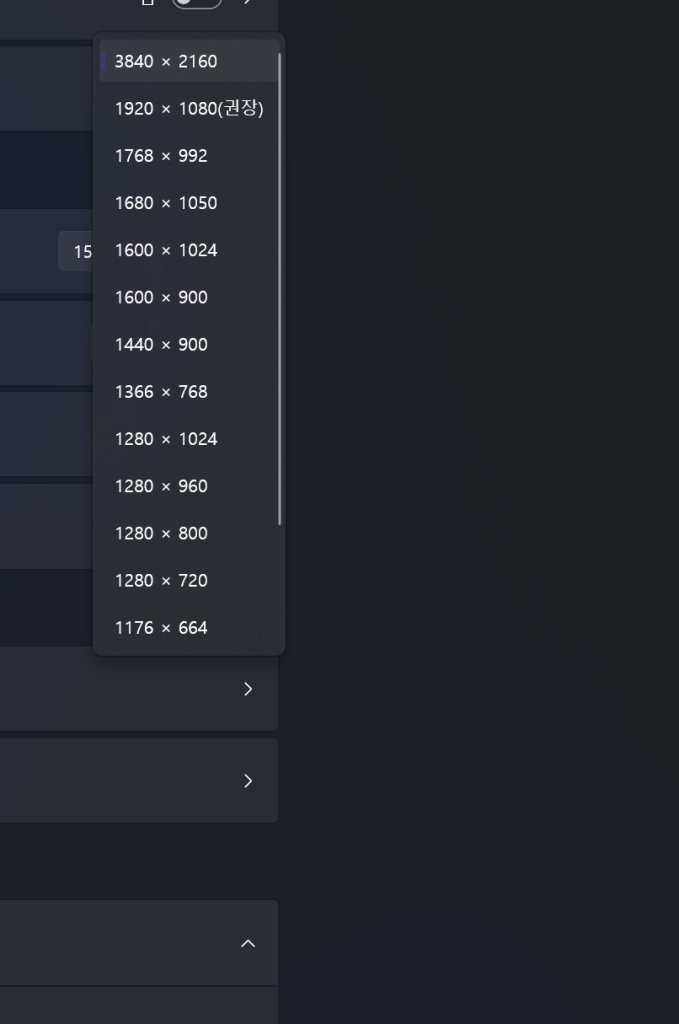Viewport: 679px width, 1024px height.
Task: Toggle the switch above the resolution list
Action: pos(196,3)
